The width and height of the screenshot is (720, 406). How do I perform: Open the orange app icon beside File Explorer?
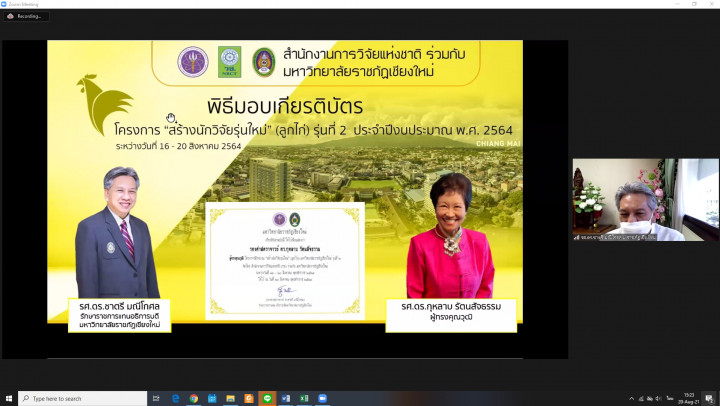(249, 398)
